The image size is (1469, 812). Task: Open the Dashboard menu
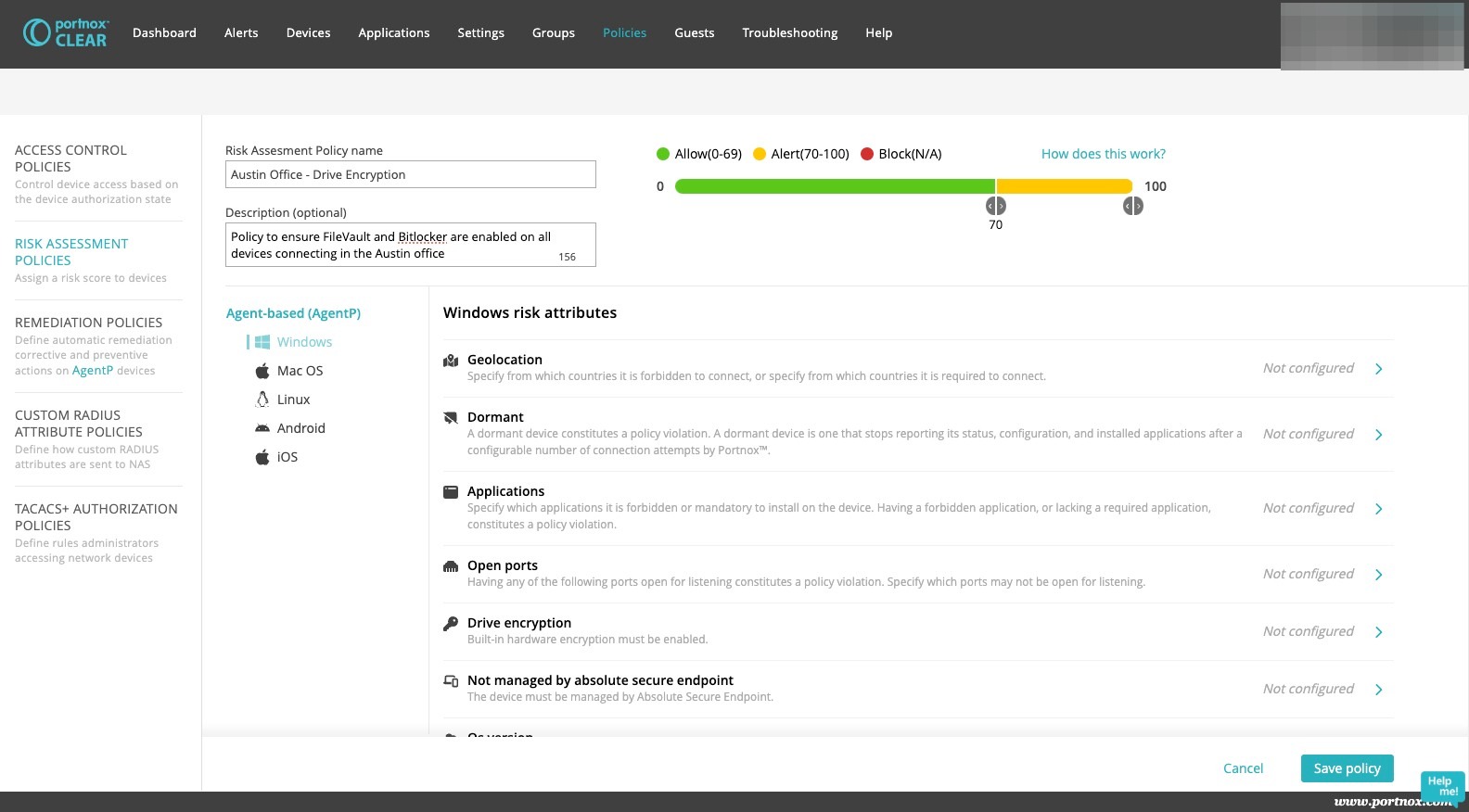click(164, 32)
